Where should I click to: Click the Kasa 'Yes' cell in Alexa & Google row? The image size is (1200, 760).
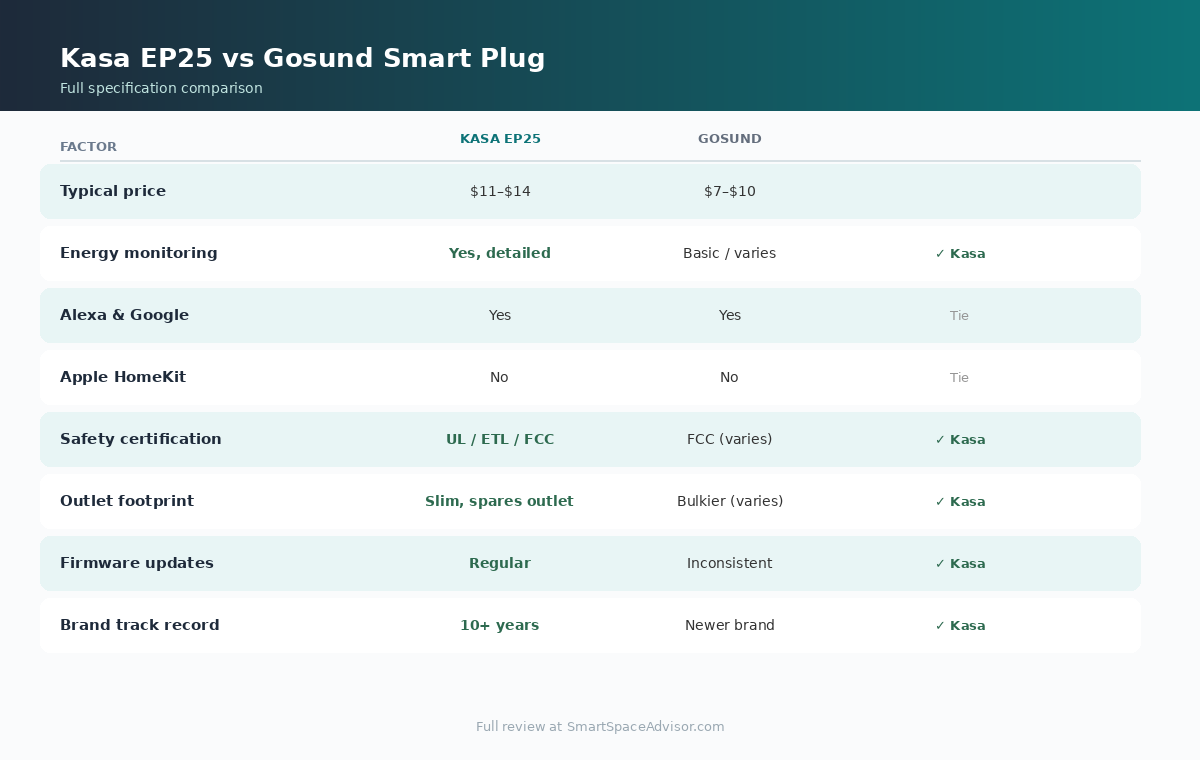(x=500, y=315)
